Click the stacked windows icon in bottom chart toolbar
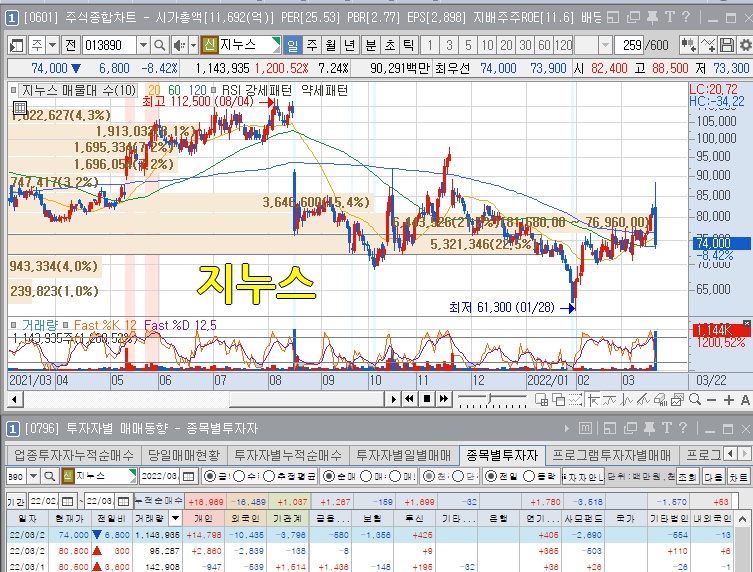The height and width of the screenshot is (572, 753). (558, 399)
